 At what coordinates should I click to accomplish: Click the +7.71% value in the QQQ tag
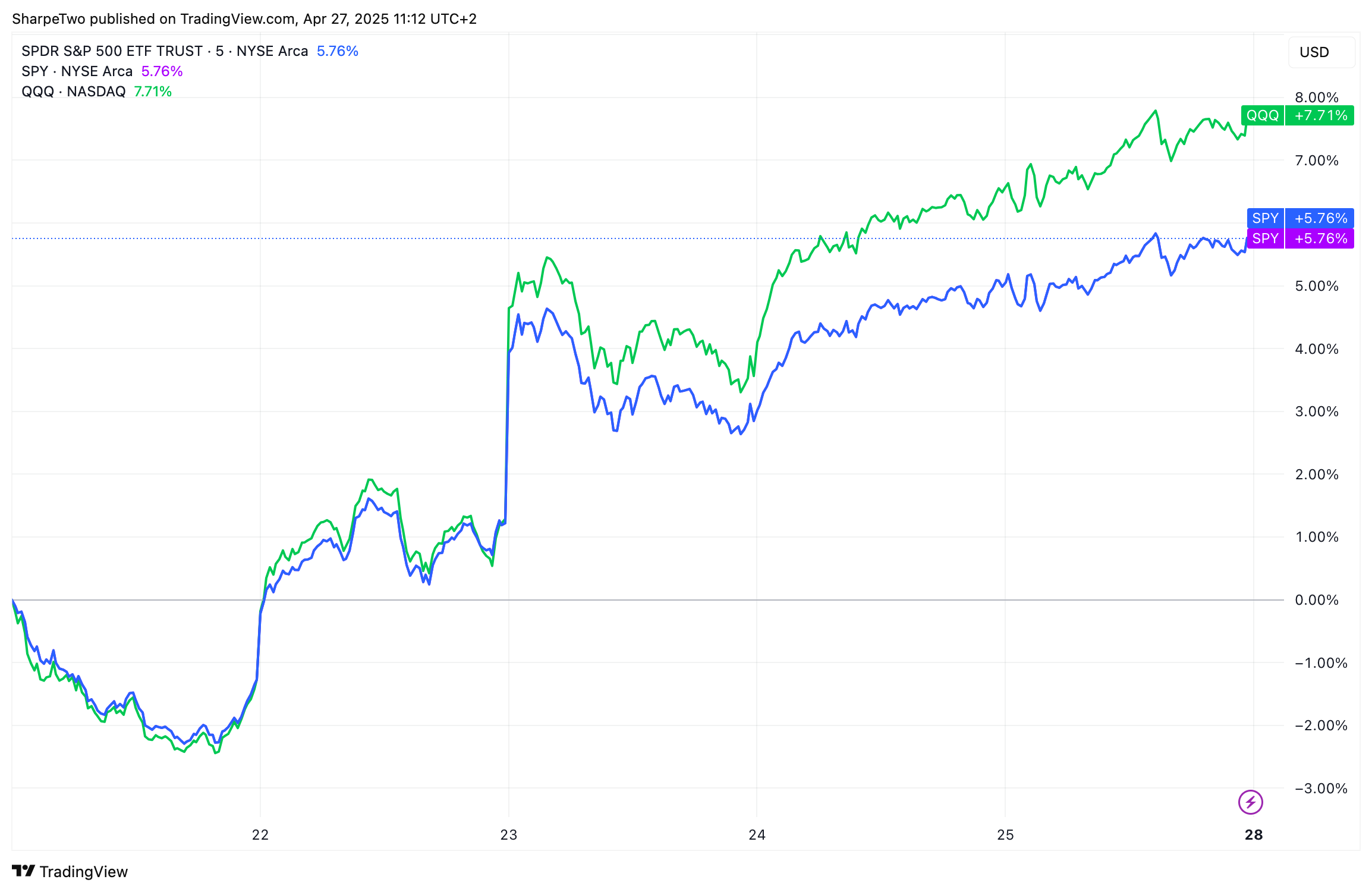(1320, 115)
